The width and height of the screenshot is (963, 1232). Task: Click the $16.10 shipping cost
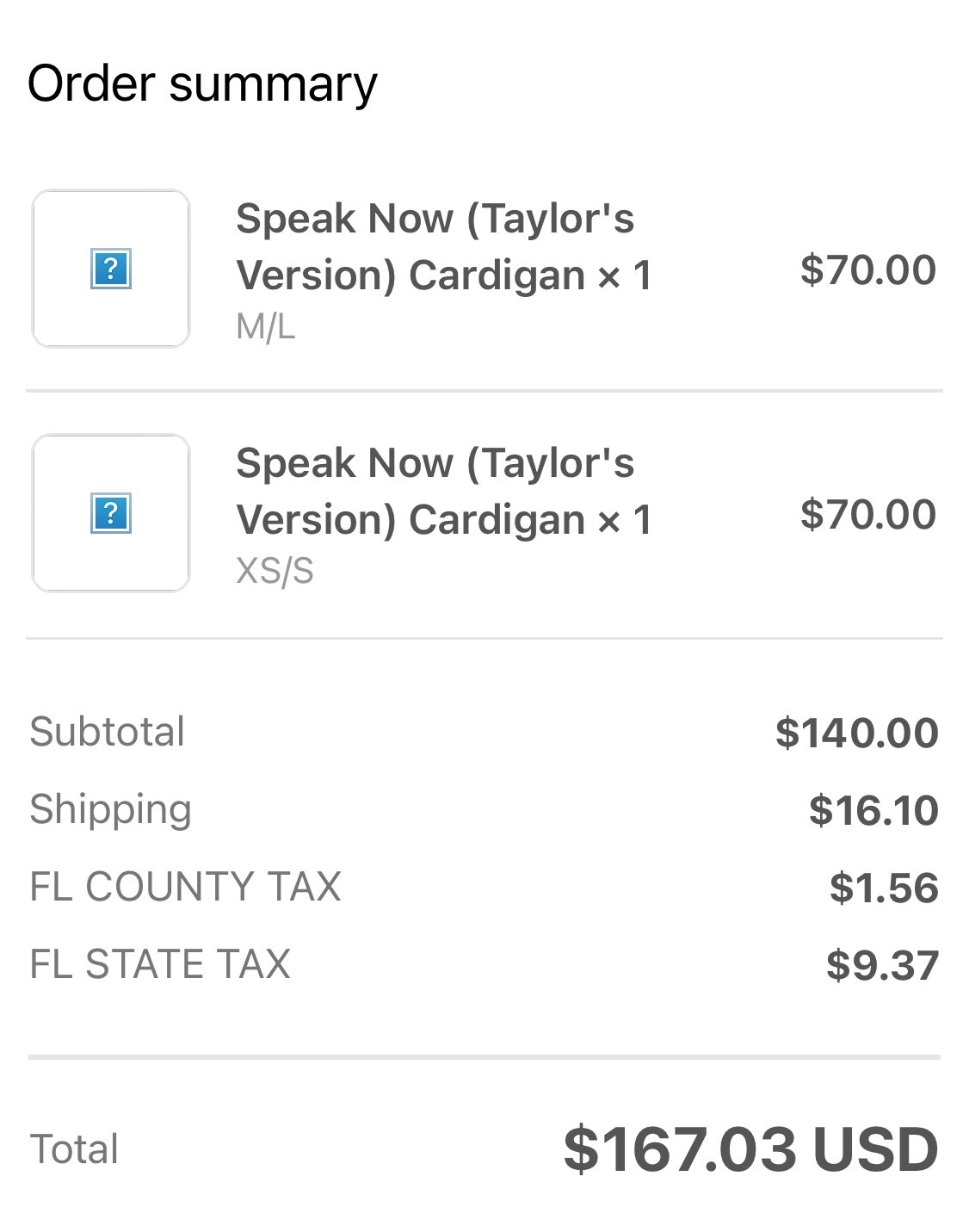point(873,810)
